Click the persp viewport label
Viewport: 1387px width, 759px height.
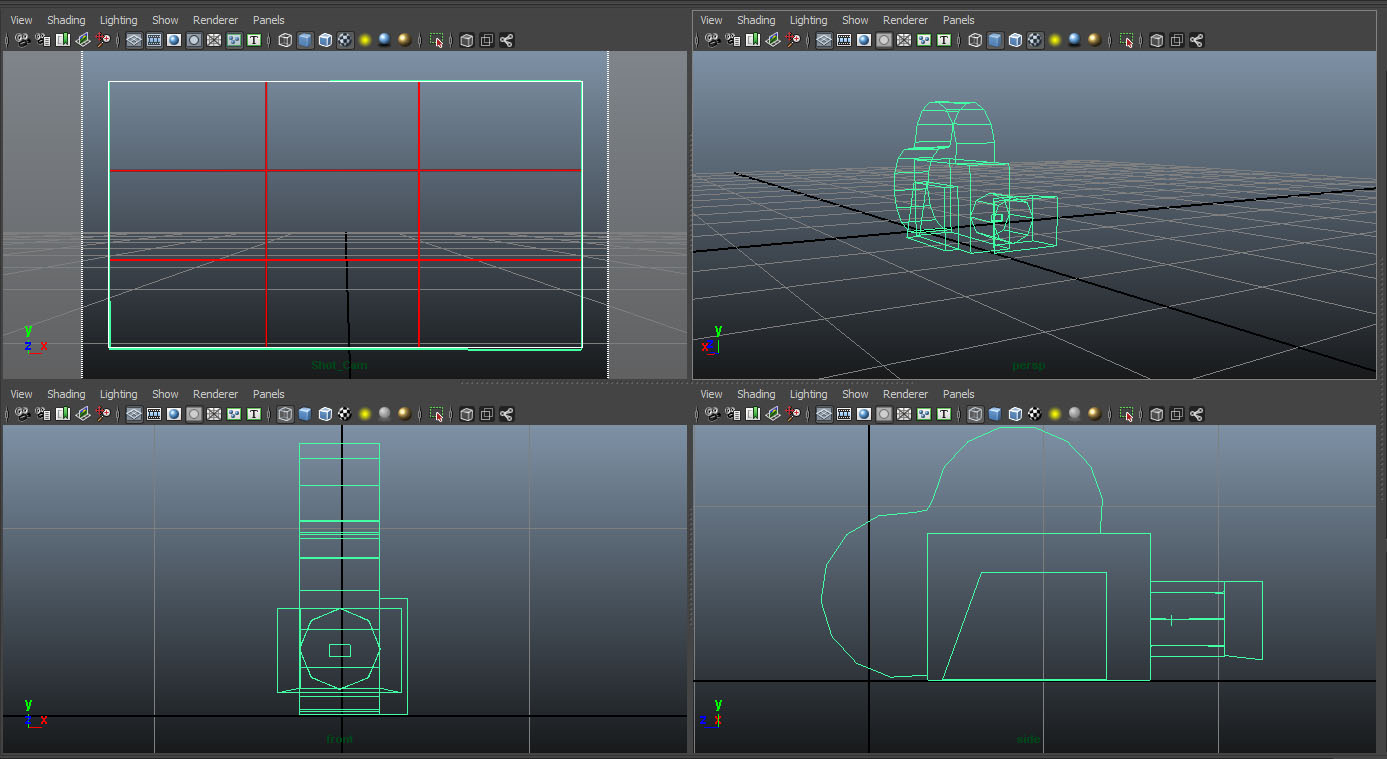(x=1028, y=367)
